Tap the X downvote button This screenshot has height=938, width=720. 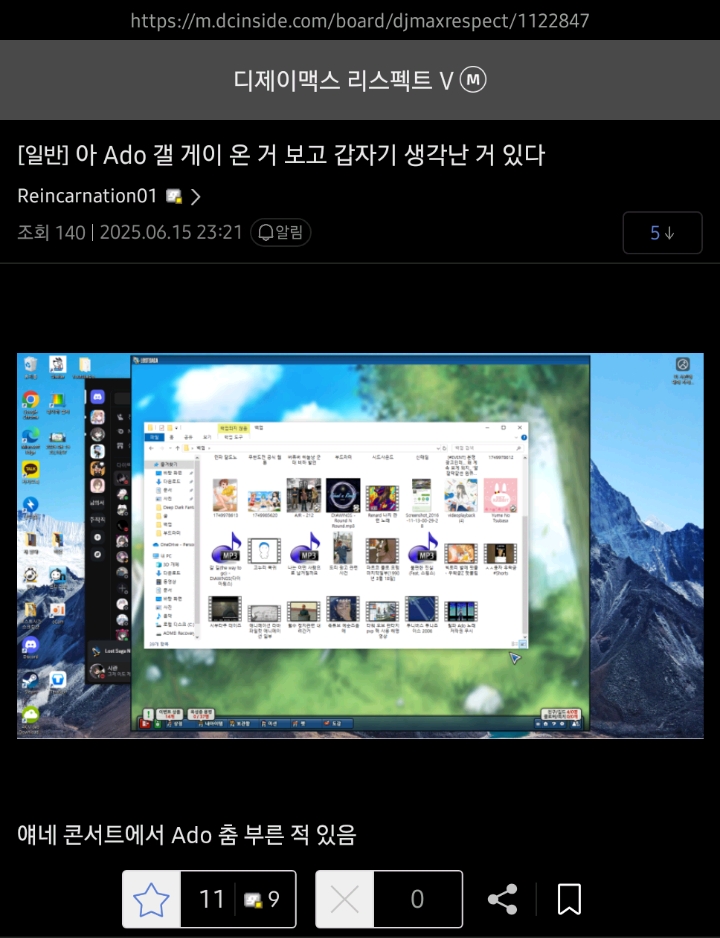(x=344, y=899)
